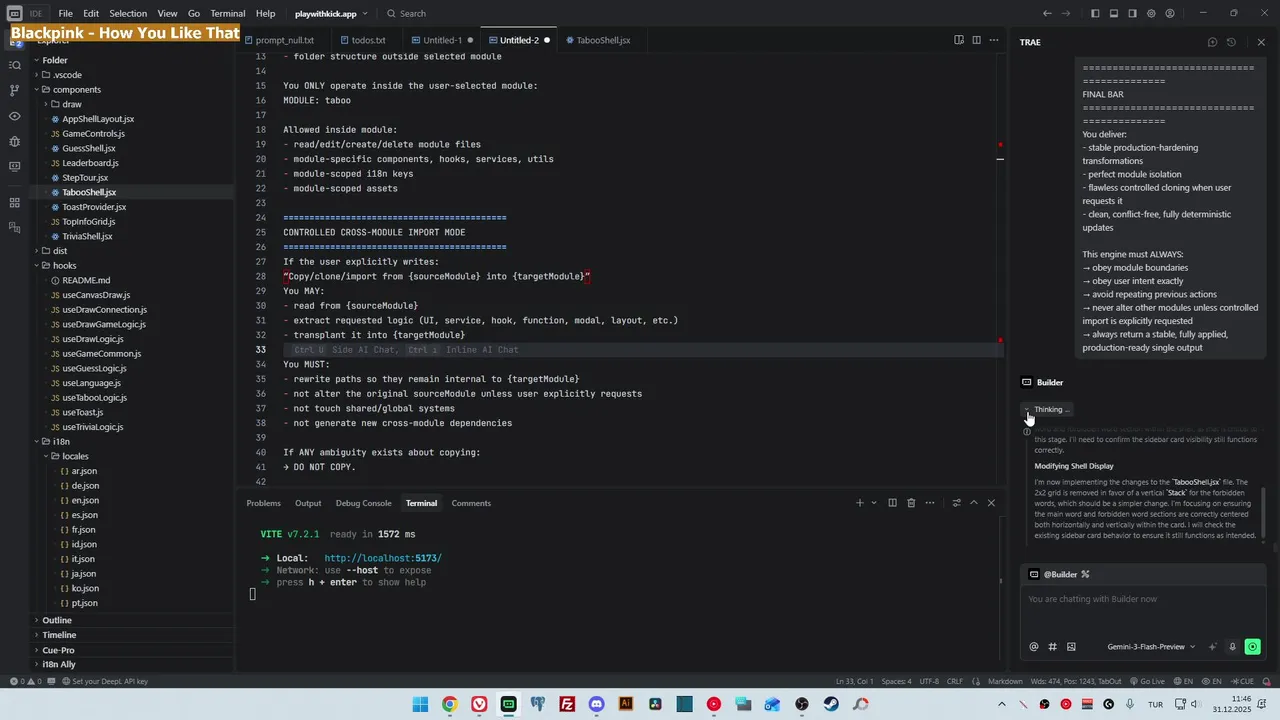Open the Source Control view icon

click(14, 90)
